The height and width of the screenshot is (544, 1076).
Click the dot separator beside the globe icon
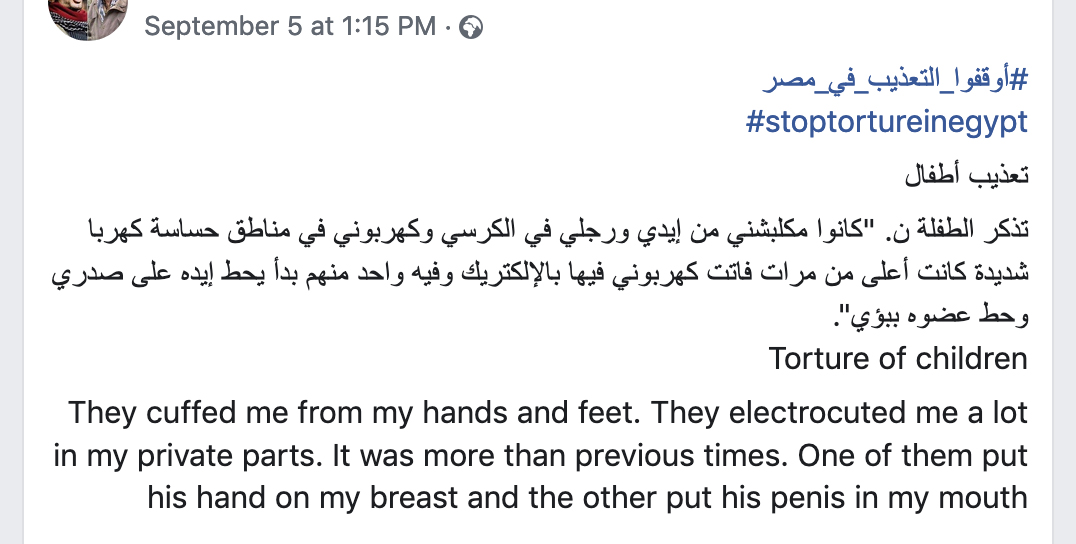(x=448, y=27)
